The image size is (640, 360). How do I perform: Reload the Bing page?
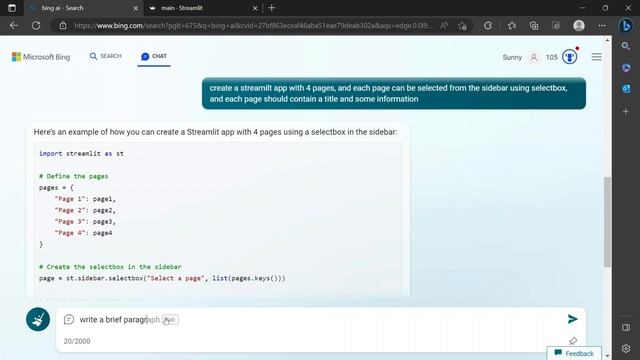click(36, 25)
